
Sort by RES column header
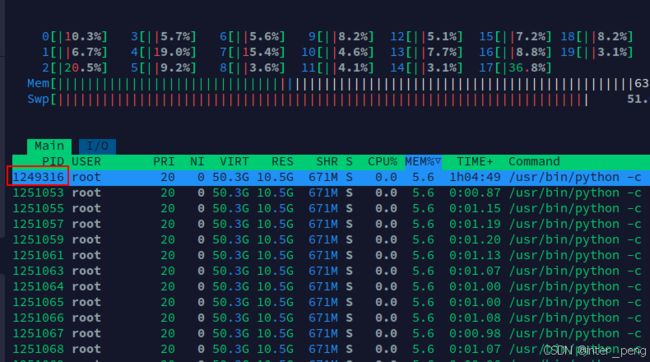282,161
